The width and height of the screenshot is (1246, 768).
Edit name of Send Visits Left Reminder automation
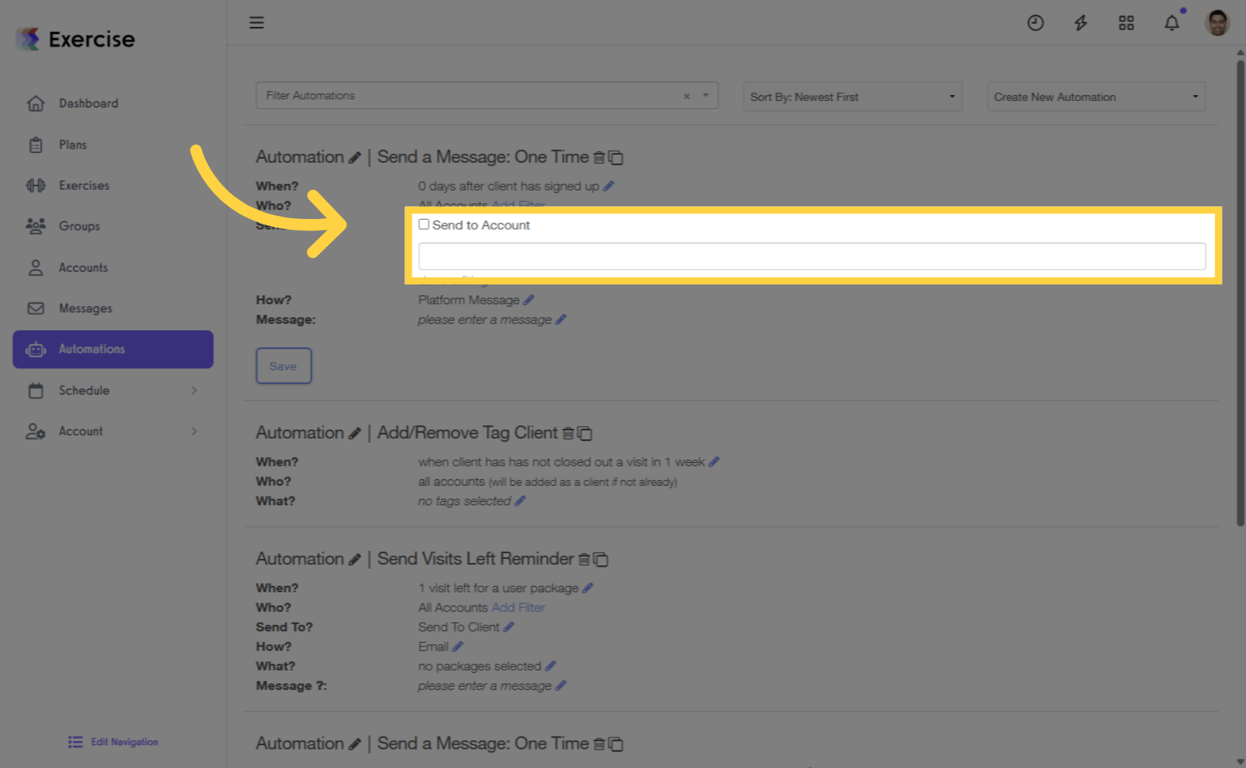tap(355, 560)
